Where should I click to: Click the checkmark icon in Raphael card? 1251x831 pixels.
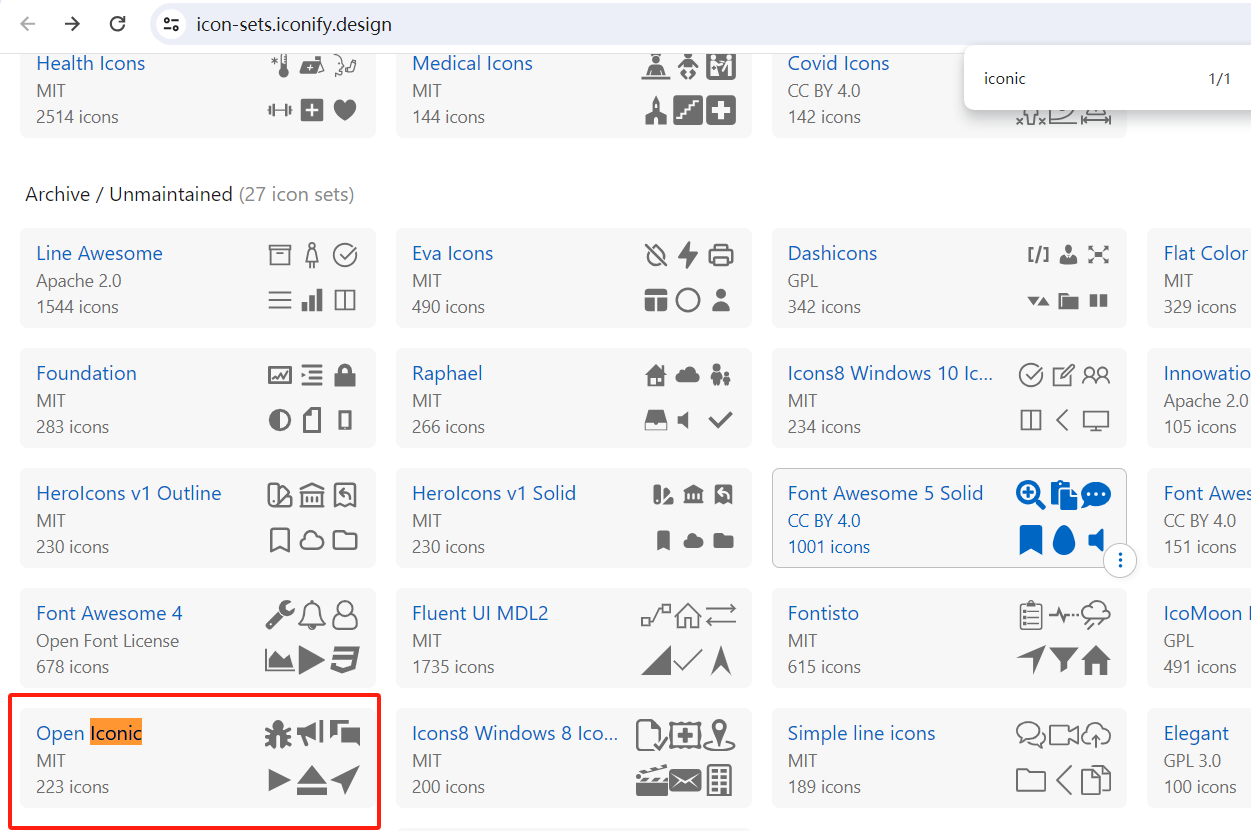[720, 420]
